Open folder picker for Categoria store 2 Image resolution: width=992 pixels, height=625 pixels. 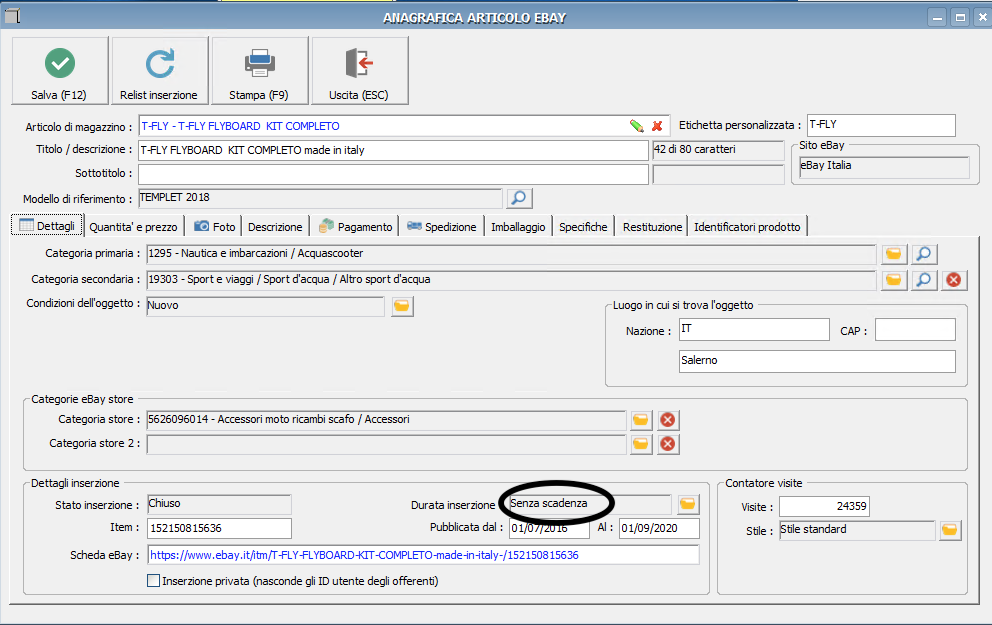(641, 444)
